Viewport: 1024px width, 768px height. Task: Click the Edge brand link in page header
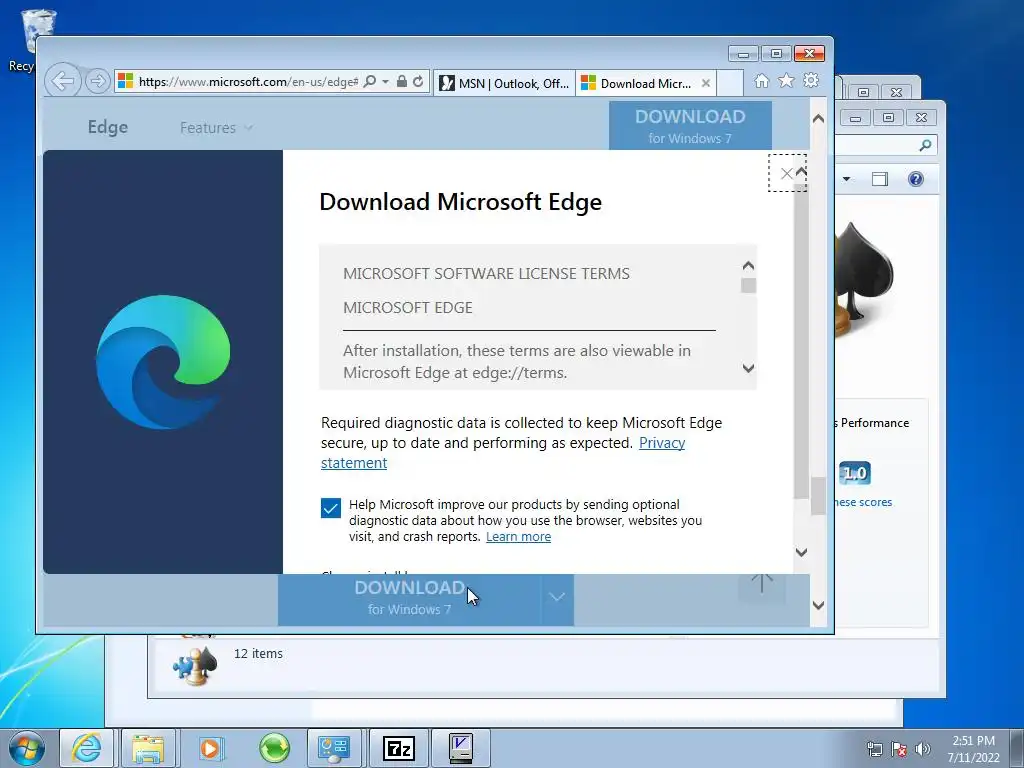tap(108, 127)
